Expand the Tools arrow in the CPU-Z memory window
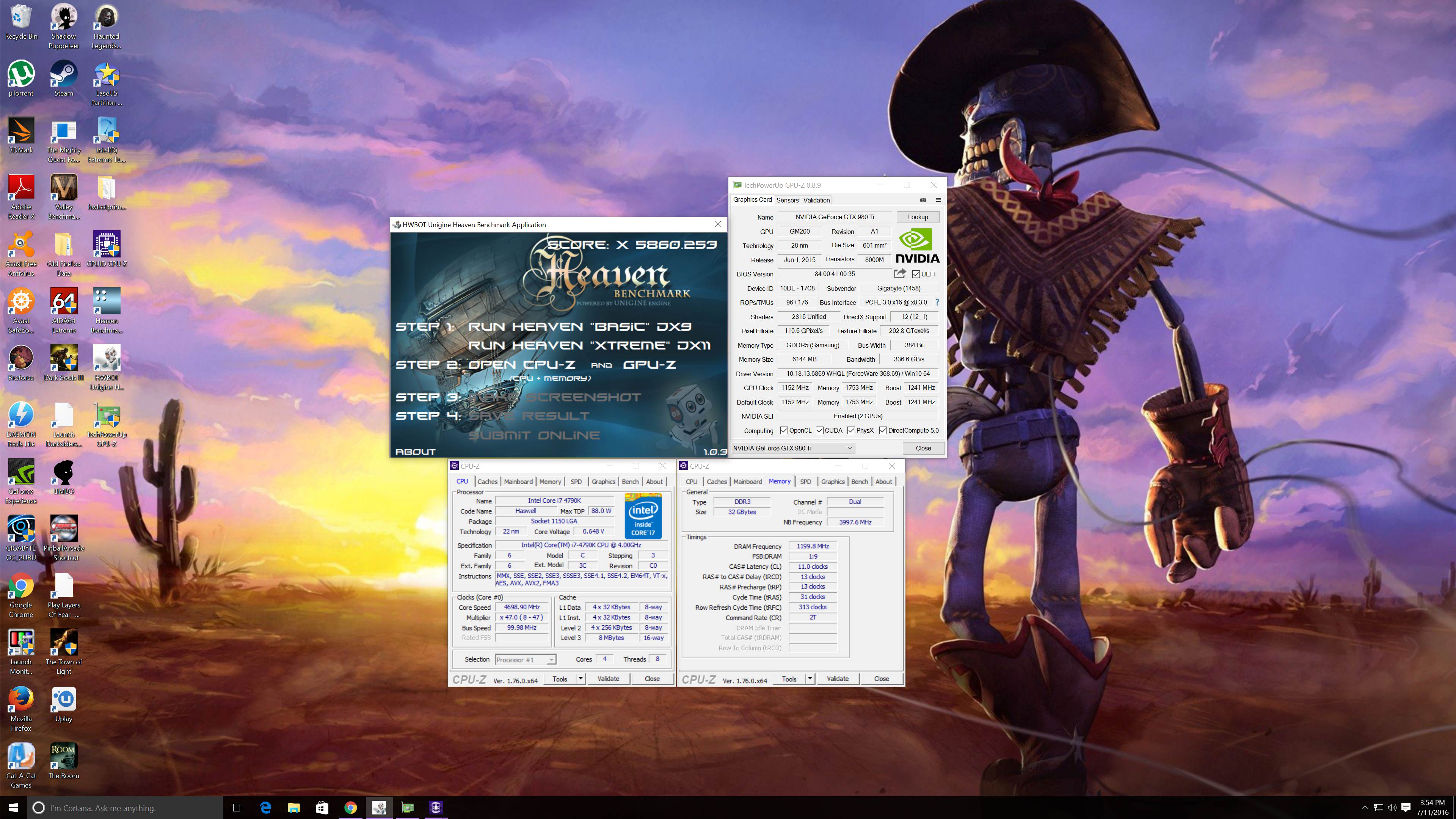 810,678
